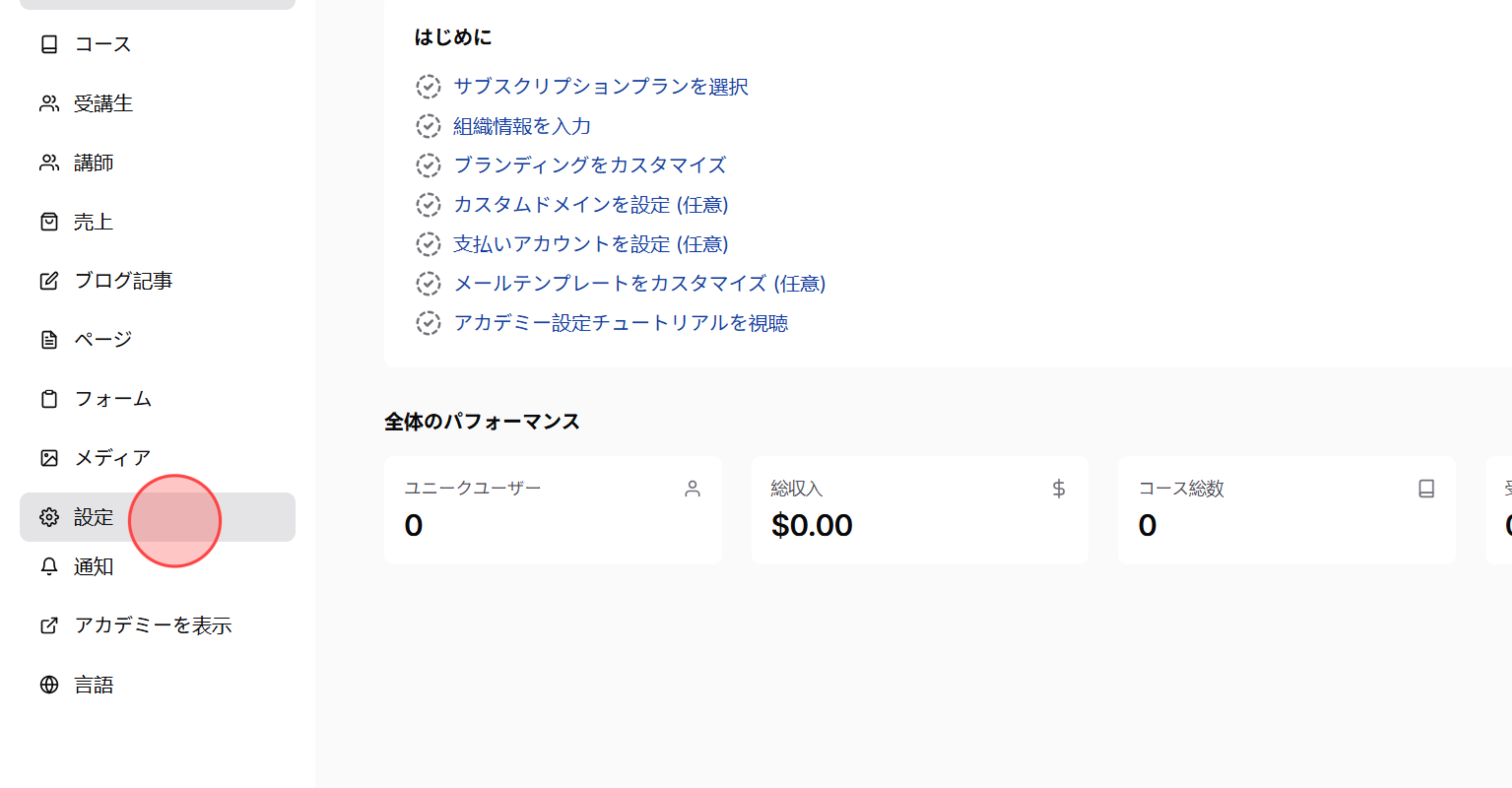Mark サブスクリプションプランを選択 as complete

tap(428, 86)
